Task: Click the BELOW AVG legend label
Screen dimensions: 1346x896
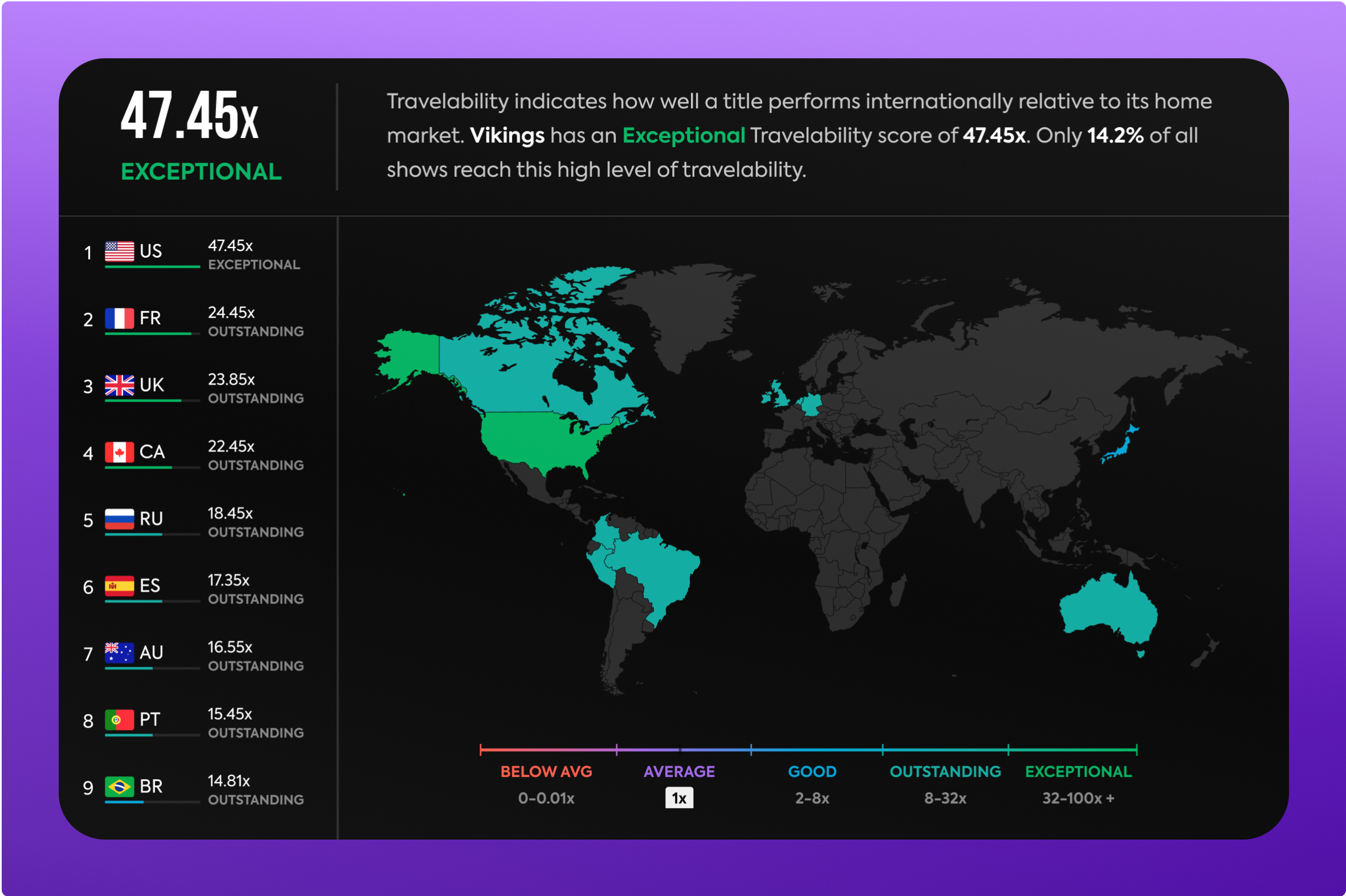Action: point(546,771)
